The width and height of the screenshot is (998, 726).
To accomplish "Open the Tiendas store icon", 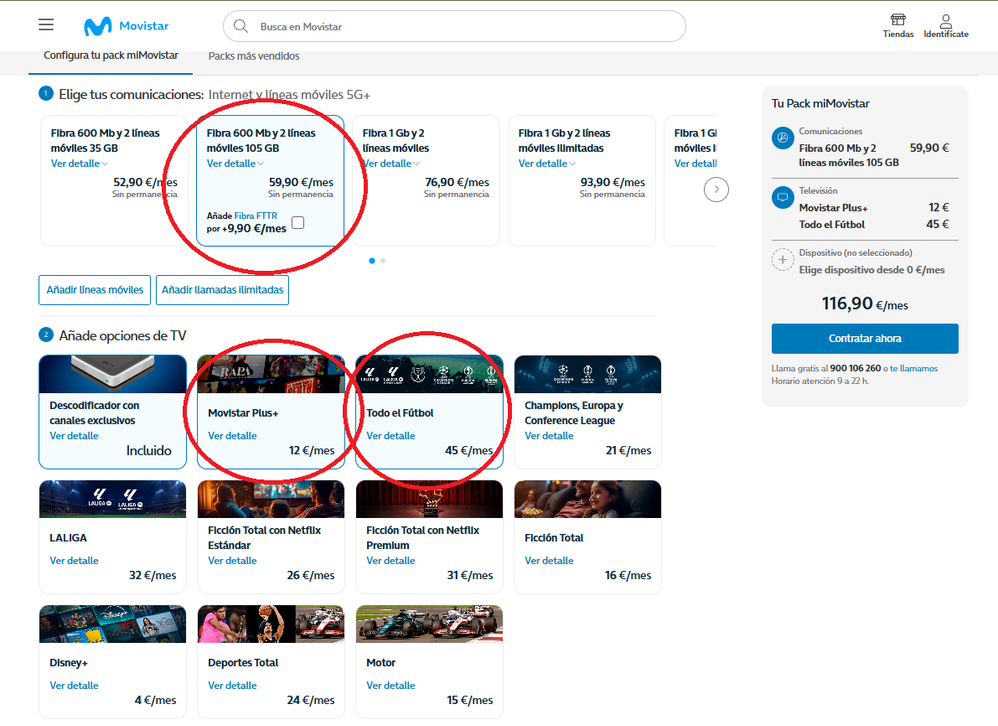I will 898,21.
